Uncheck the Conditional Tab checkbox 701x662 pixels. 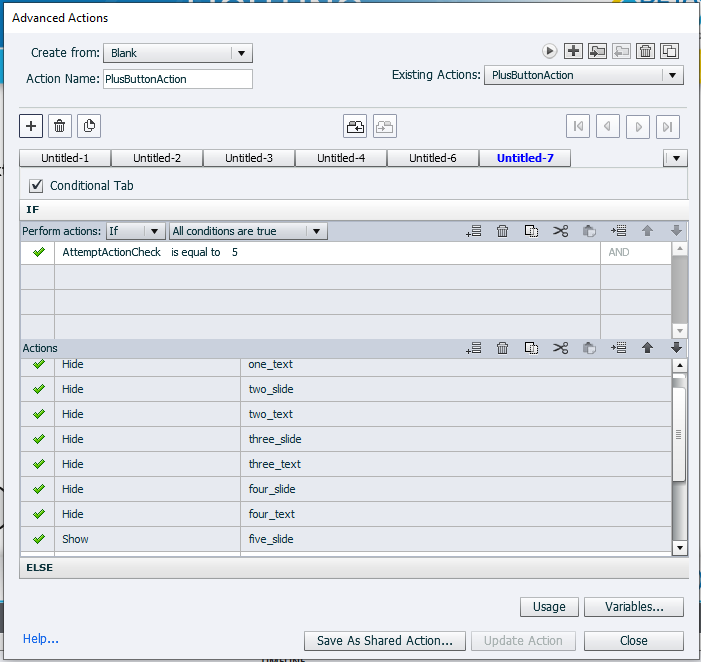tap(36, 186)
